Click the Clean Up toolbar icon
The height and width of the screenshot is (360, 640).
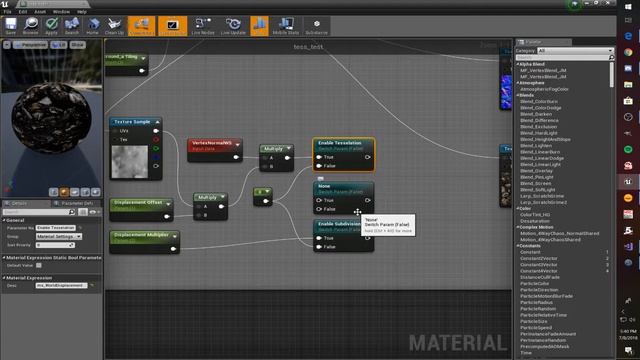point(114,26)
